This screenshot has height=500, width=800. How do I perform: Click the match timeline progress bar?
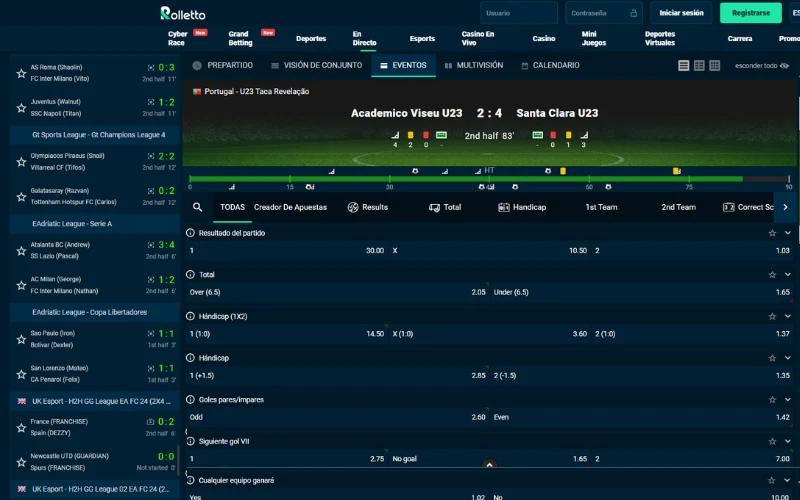489,179
